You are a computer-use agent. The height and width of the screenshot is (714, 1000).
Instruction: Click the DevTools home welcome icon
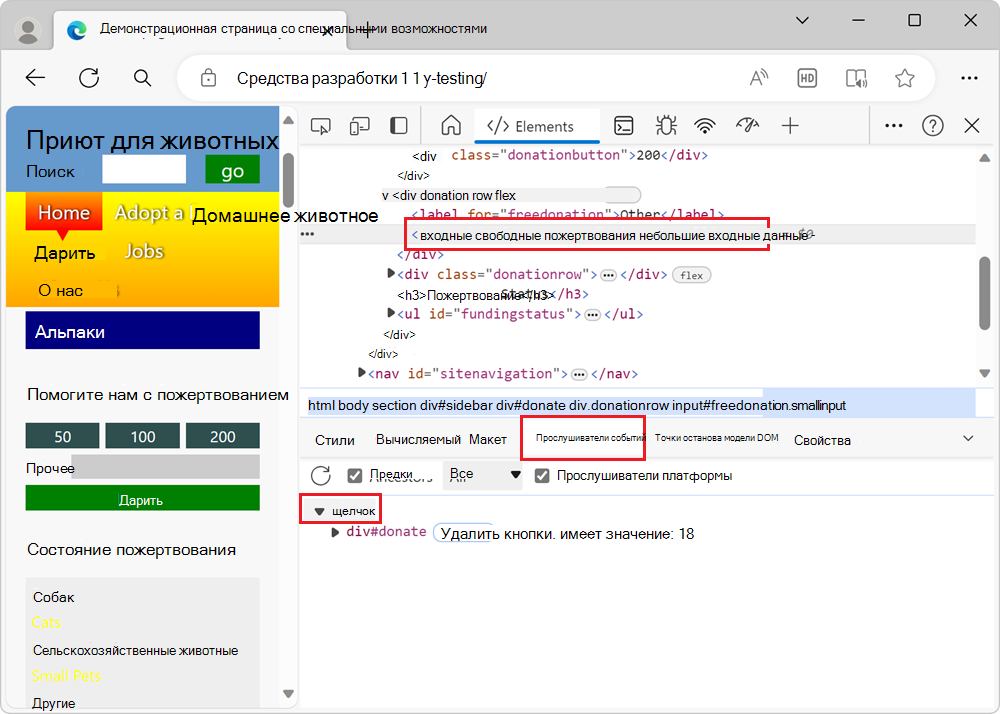tap(450, 125)
